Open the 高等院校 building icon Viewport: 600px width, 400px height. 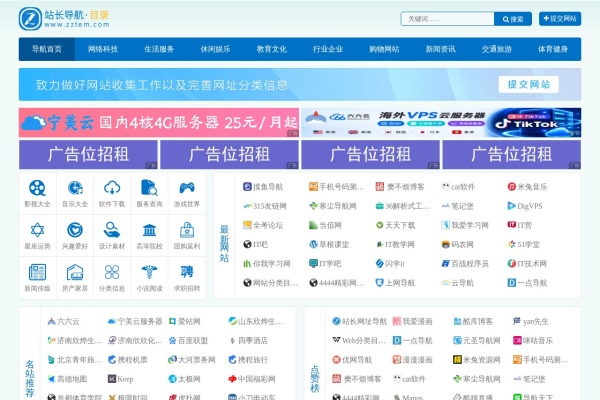click(149, 230)
